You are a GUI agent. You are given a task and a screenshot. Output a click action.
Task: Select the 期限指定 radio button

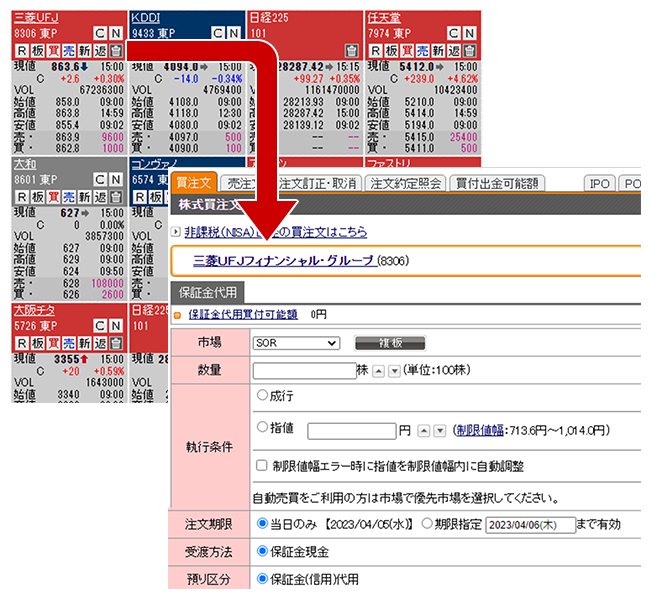point(427,523)
